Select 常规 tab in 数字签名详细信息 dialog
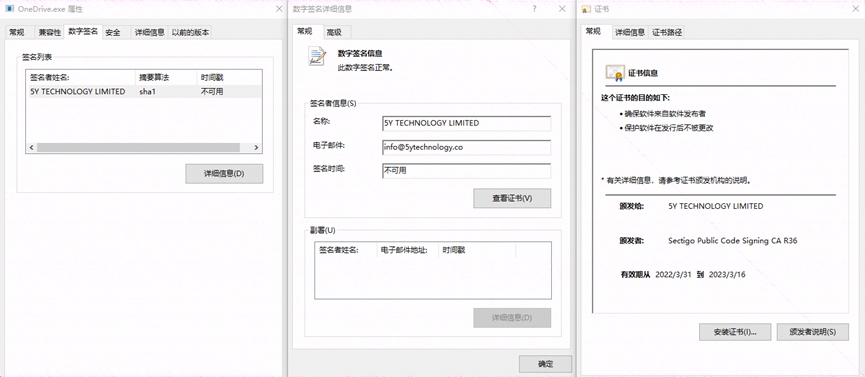The image size is (865, 377). click(x=305, y=31)
